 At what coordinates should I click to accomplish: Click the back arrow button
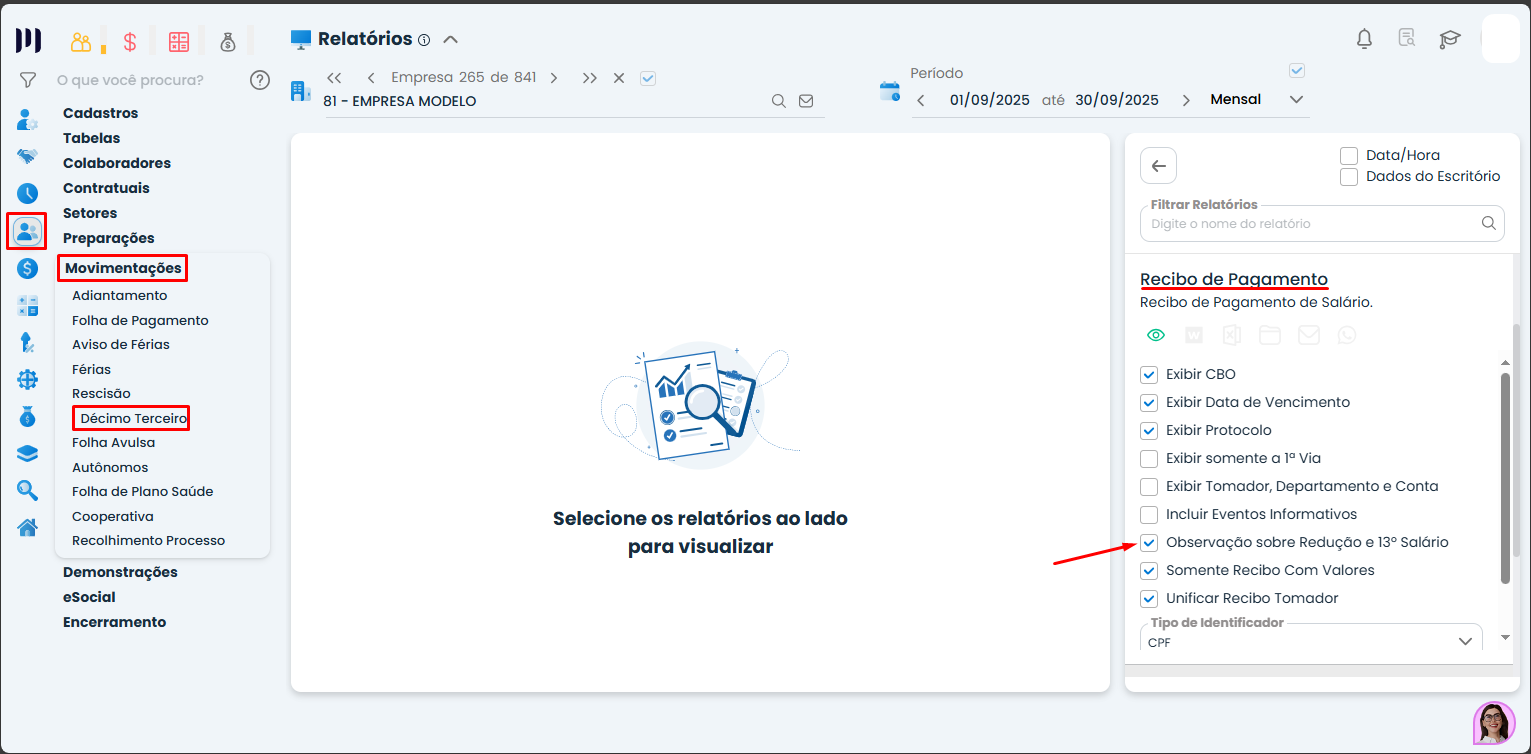click(1158, 166)
